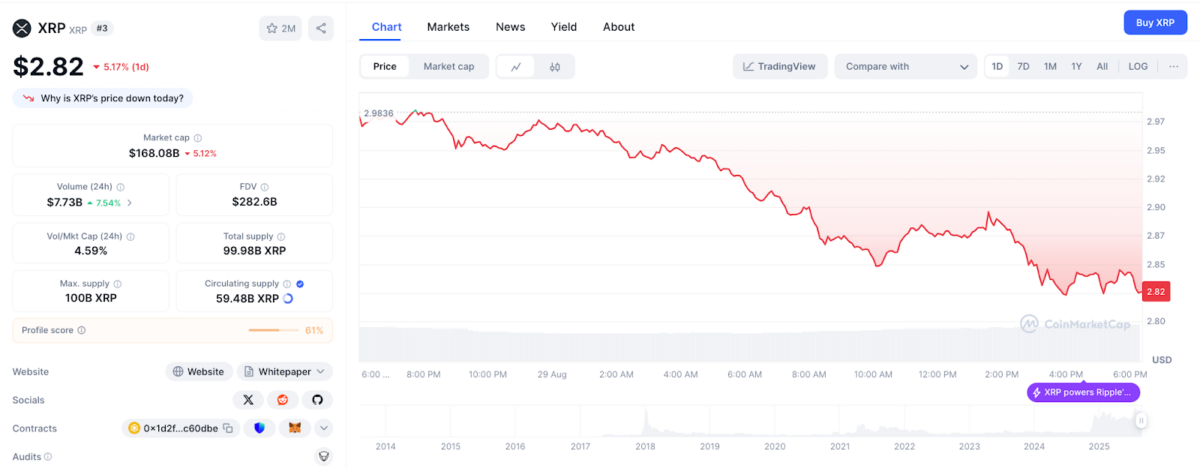Copy the contract address 0x1d2f...c60dbe
The width and height of the screenshot is (1200, 469).
pyautogui.click(x=228, y=428)
